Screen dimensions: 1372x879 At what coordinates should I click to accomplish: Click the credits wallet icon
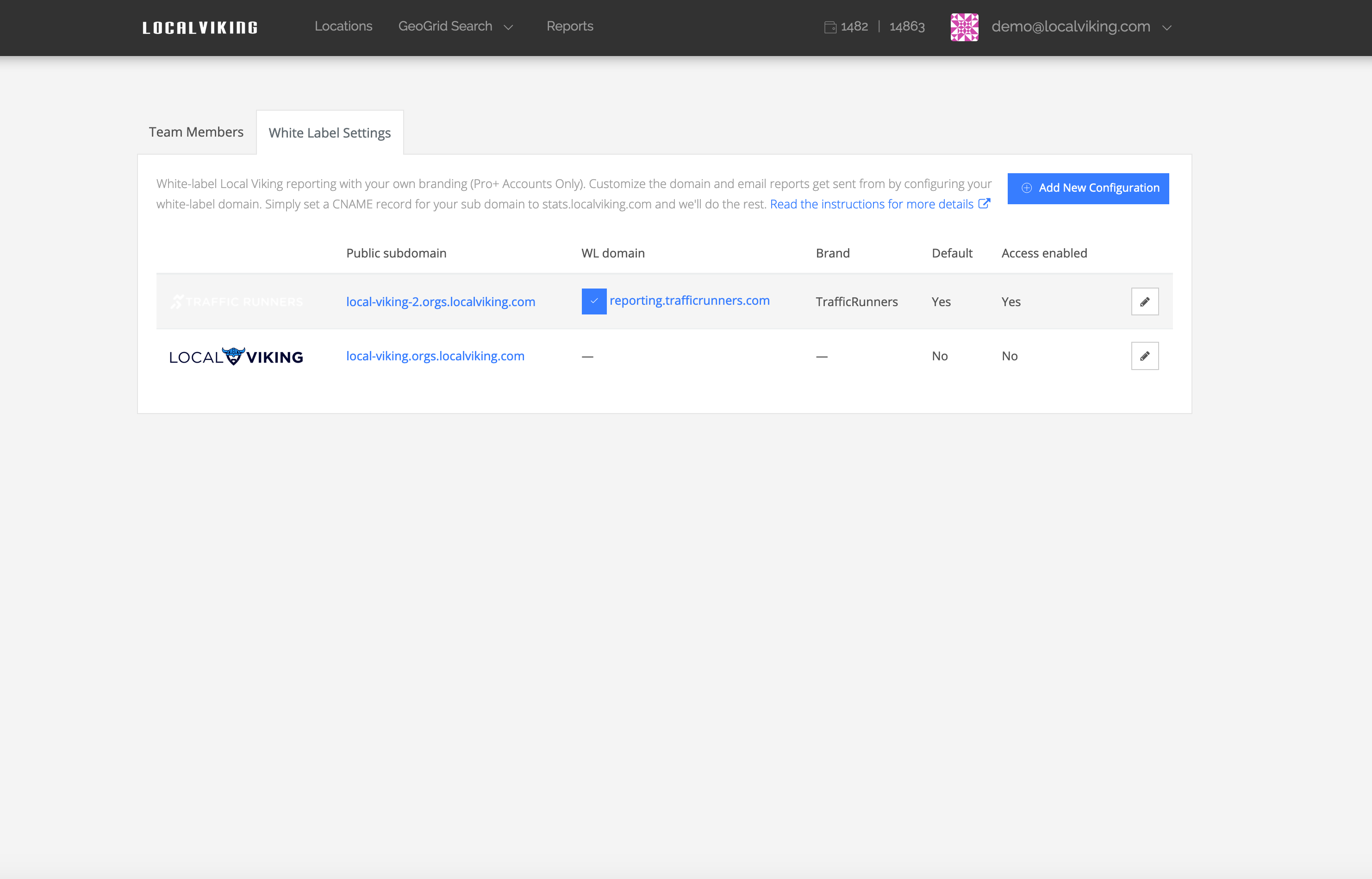pyautogui.click(x=830, y=27)
